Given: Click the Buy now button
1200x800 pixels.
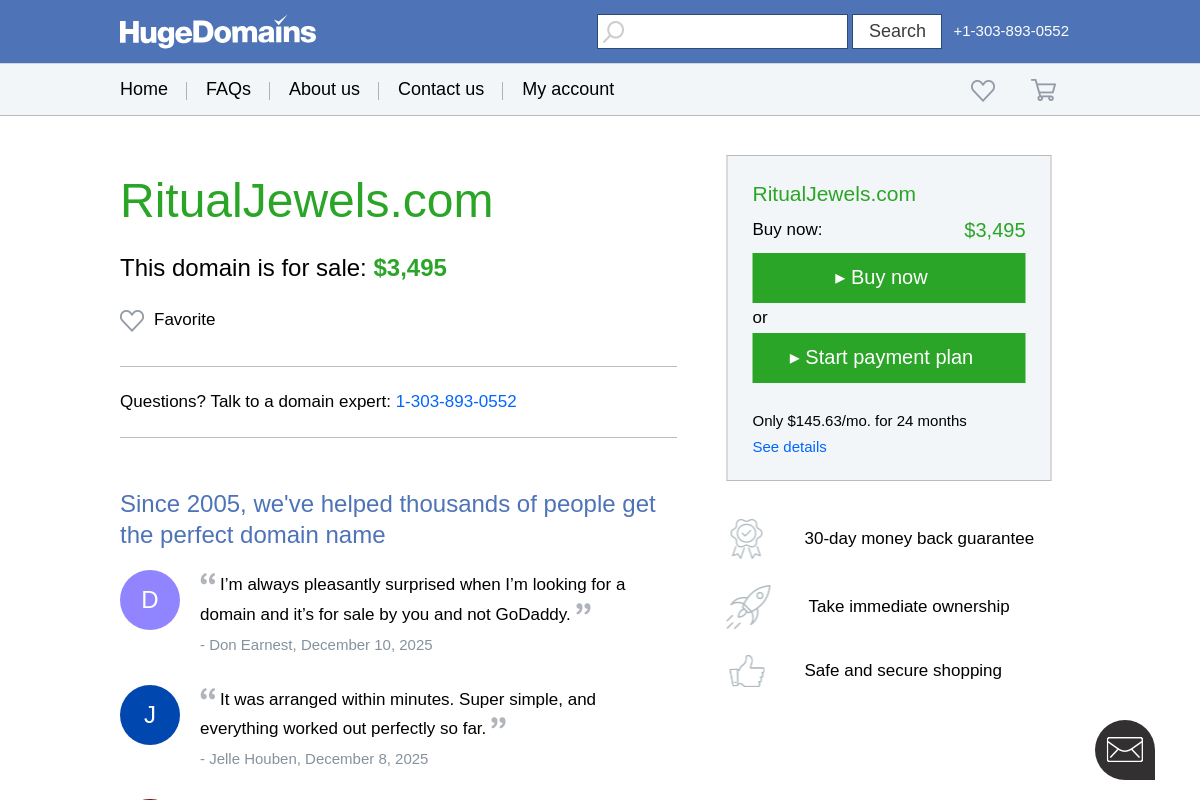Looking at the screenshot, I should (888, 278).
